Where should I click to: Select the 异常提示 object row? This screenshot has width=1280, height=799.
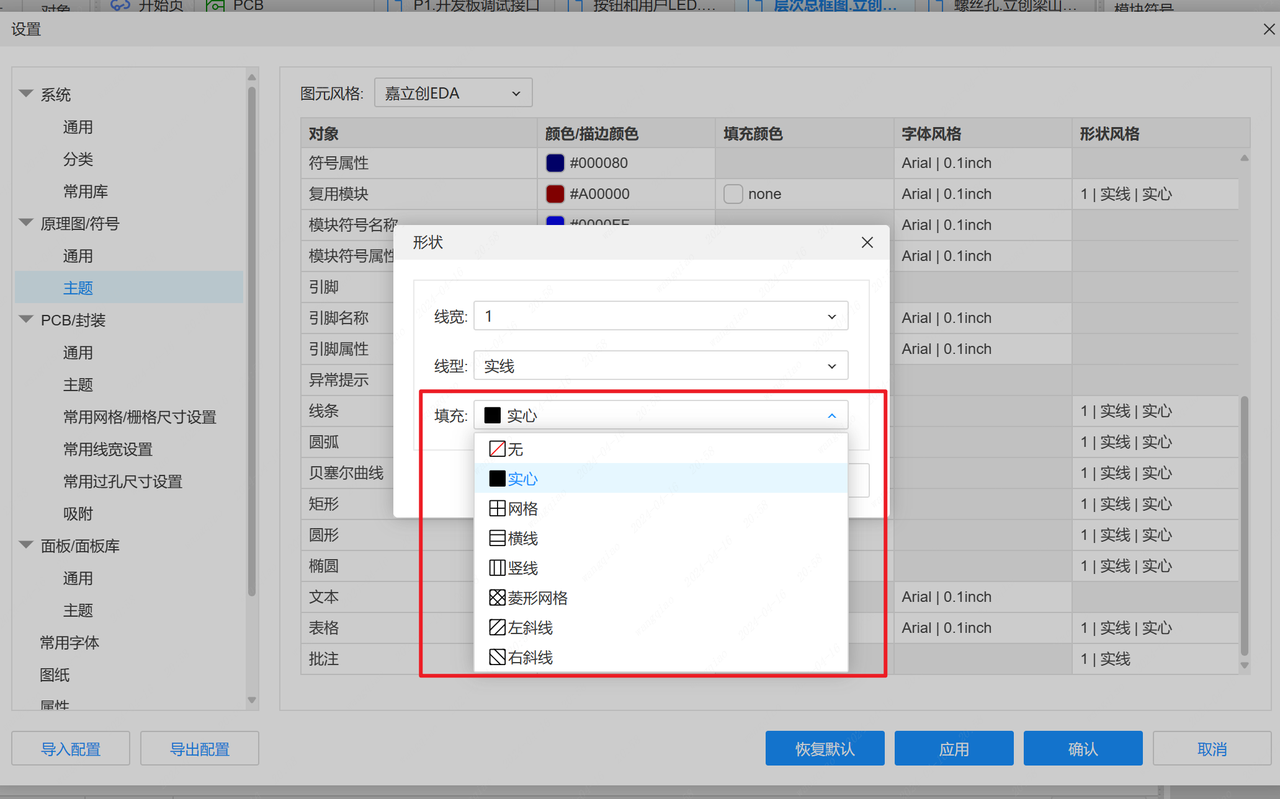click(339, 380)
